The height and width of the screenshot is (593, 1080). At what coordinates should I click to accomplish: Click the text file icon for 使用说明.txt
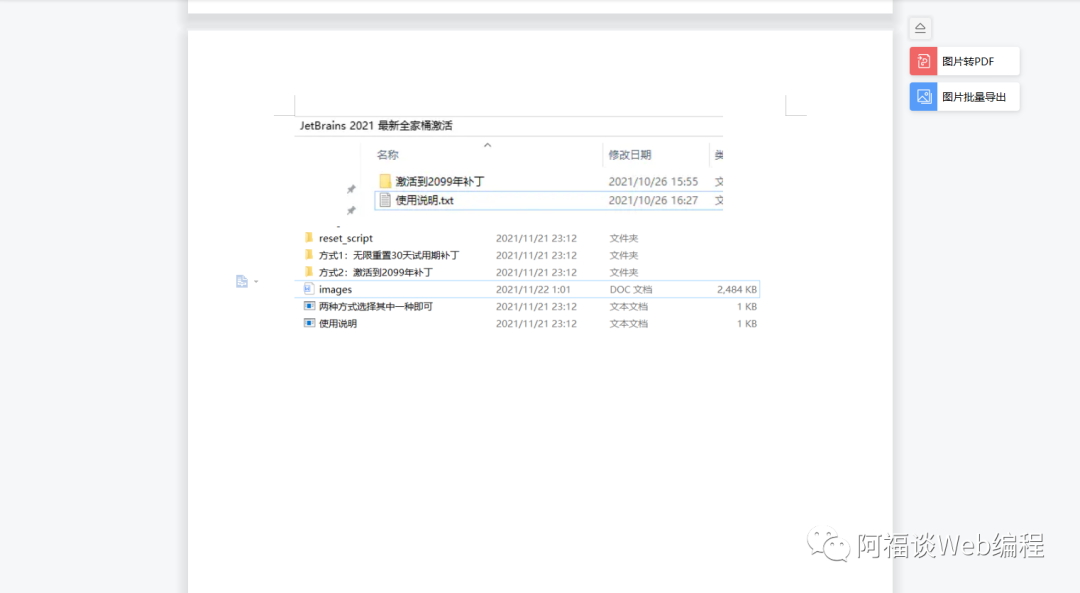click(x=385, y=200)
